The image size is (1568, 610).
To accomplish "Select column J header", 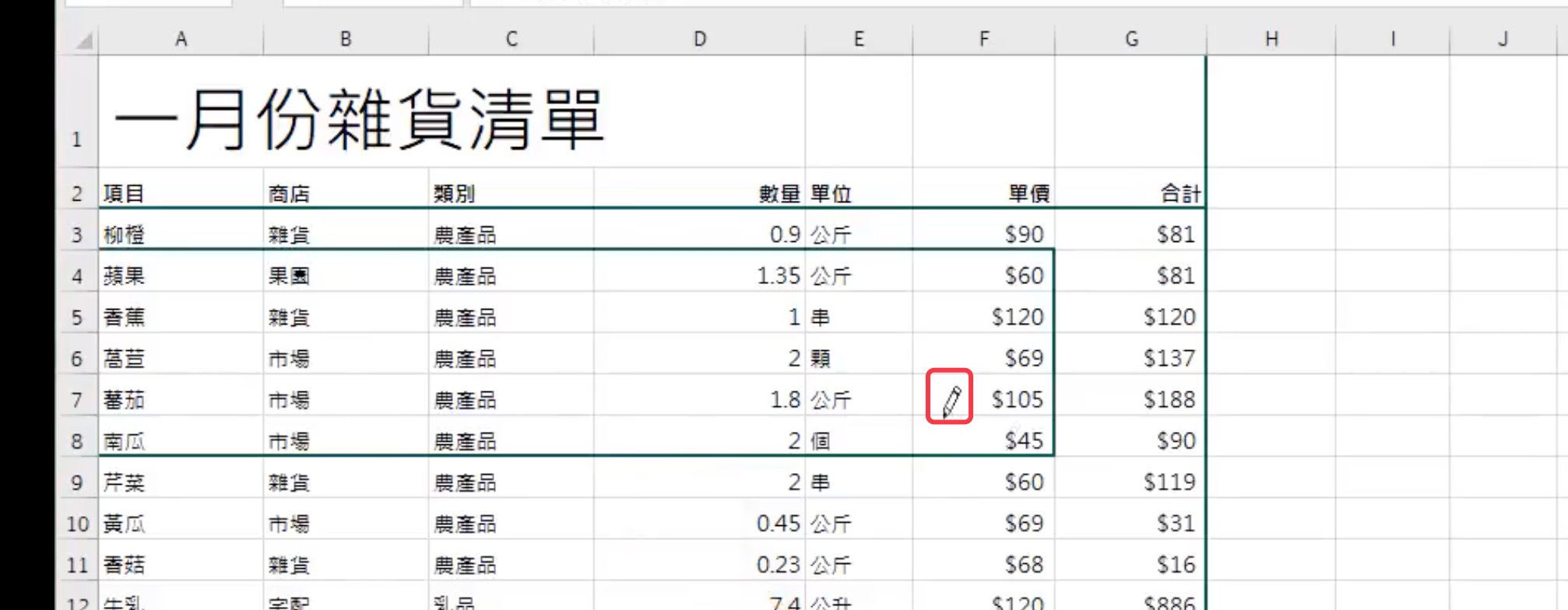I will 1503,39.
